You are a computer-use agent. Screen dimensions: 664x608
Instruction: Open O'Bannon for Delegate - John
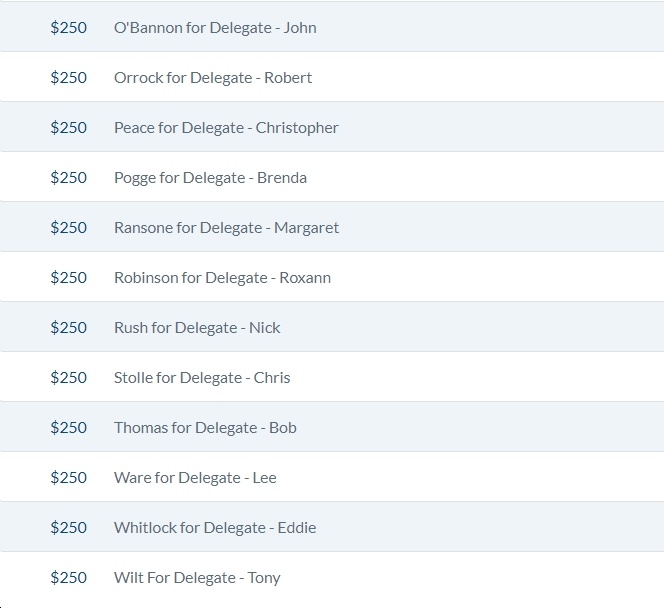[x=215, y=28]
